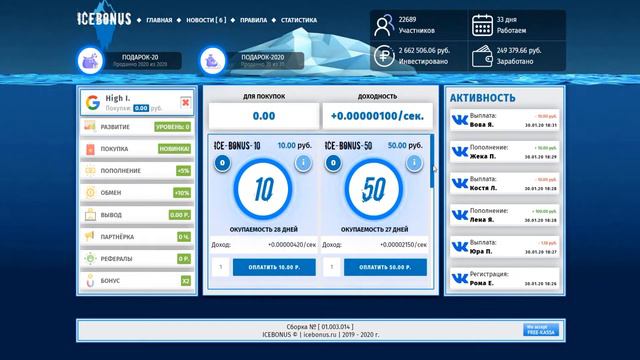Image resolution: width=640 pixels, height=360 pixels.
Task: Select the ПОДАРОК-2020 label
Action: pyautogui.click(x=262, y=57)
